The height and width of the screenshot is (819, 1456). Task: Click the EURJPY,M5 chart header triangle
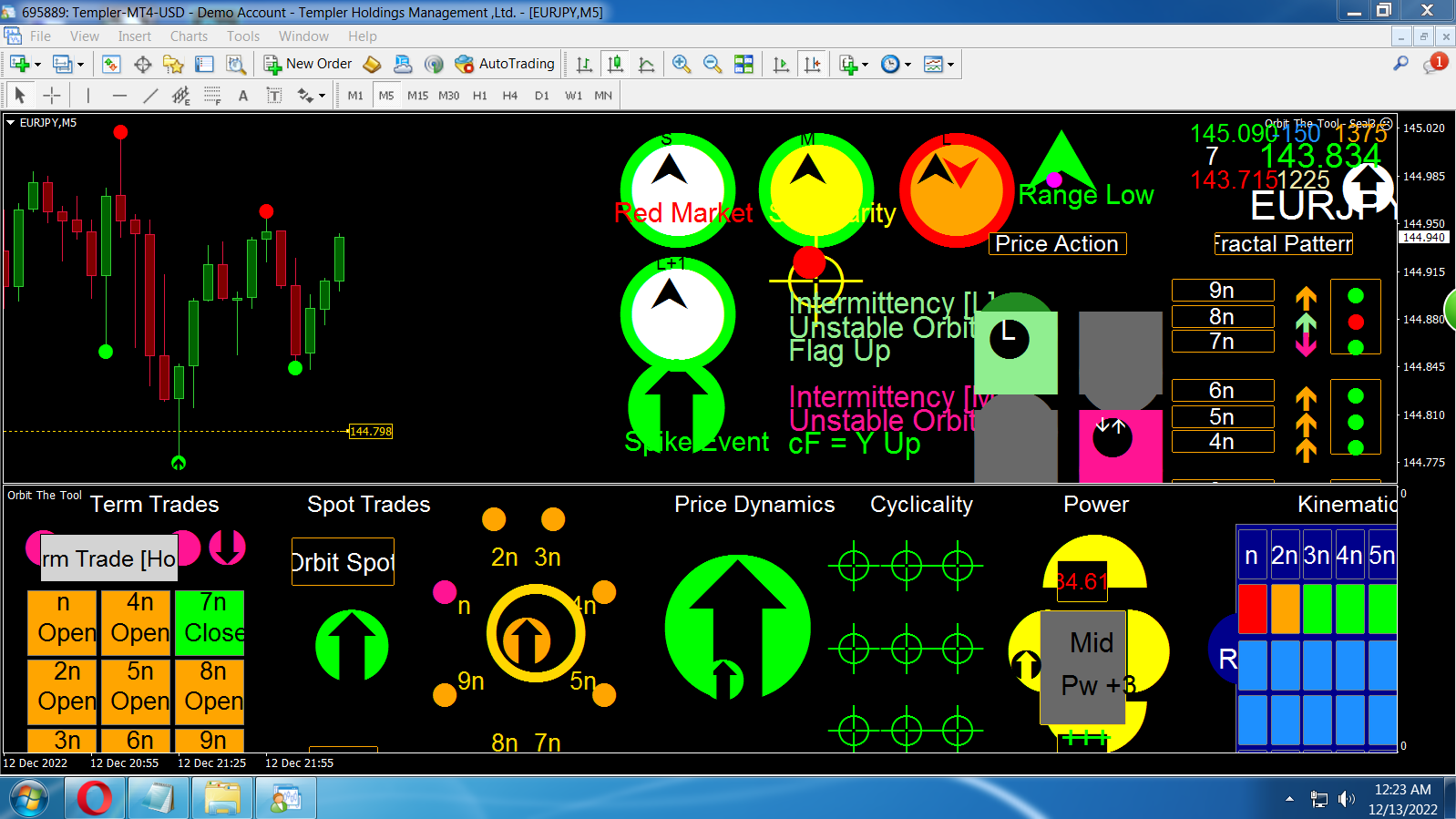point(11,122)
